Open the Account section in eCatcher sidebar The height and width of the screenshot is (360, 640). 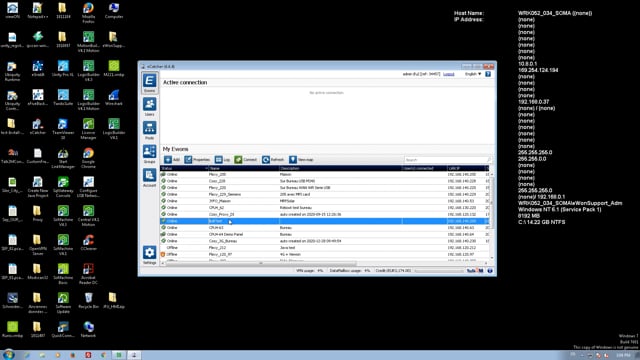click(149, 178)
